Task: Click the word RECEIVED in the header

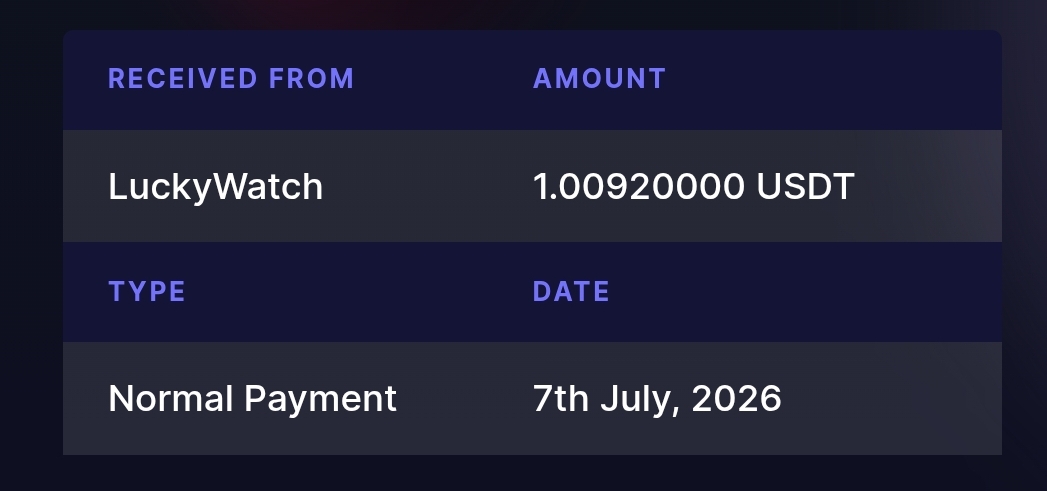Action: 183,79
